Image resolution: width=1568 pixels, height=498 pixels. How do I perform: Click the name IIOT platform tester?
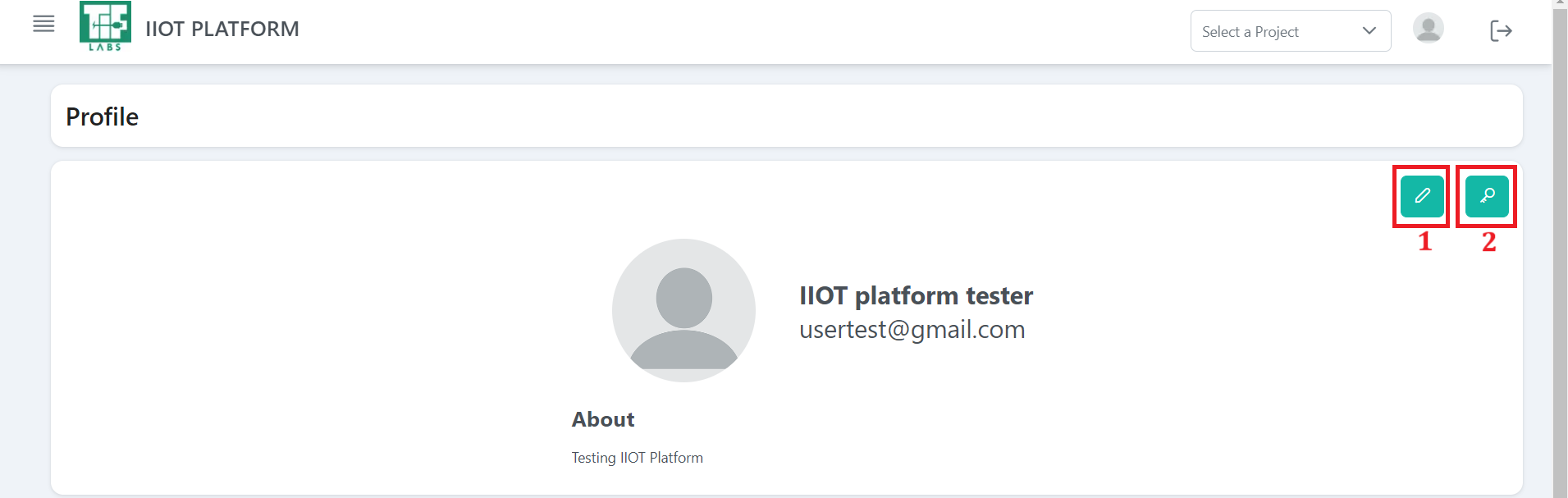[916, 295]
